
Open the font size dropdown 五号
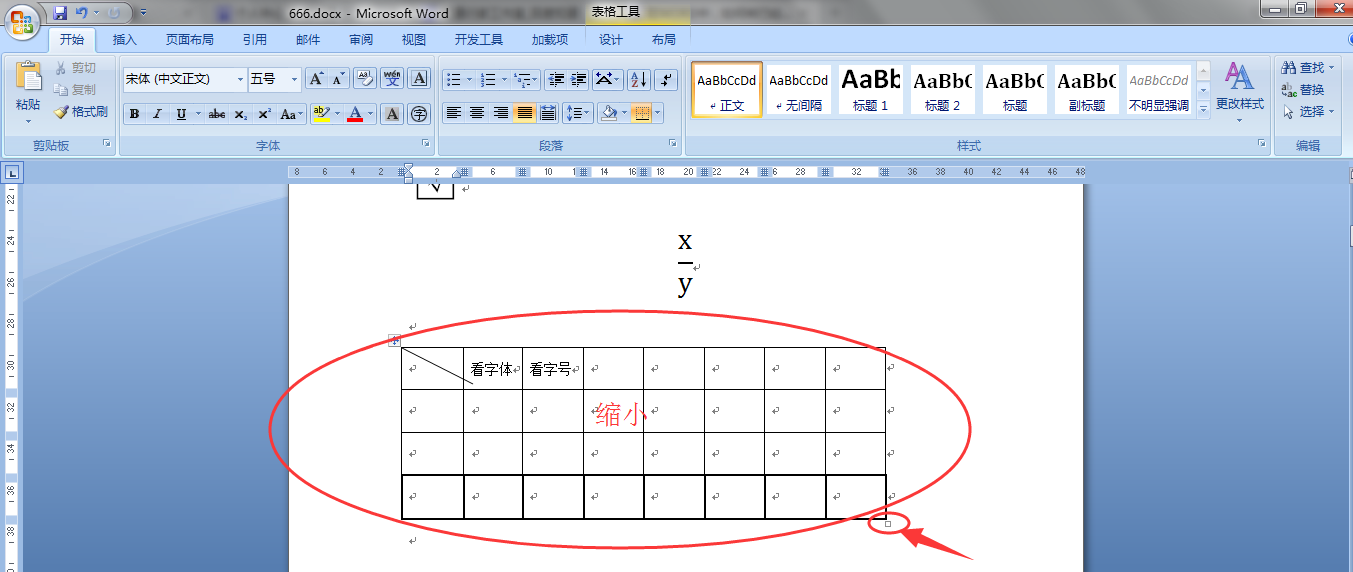pos(294,79)
